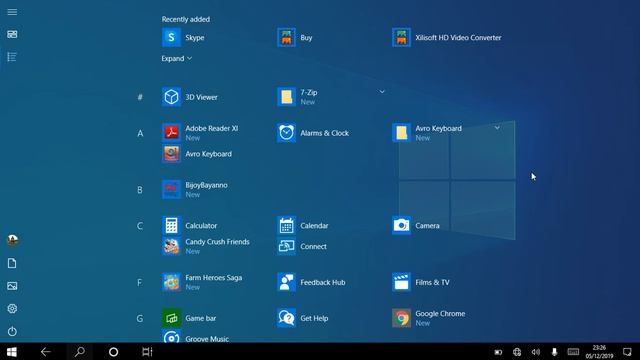
Task: Open Settings gear in sidebar
Action: [x=12, y=309]
